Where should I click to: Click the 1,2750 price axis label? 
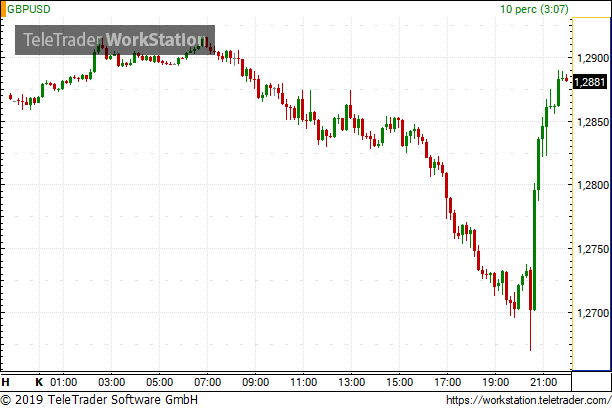(593, 249)
